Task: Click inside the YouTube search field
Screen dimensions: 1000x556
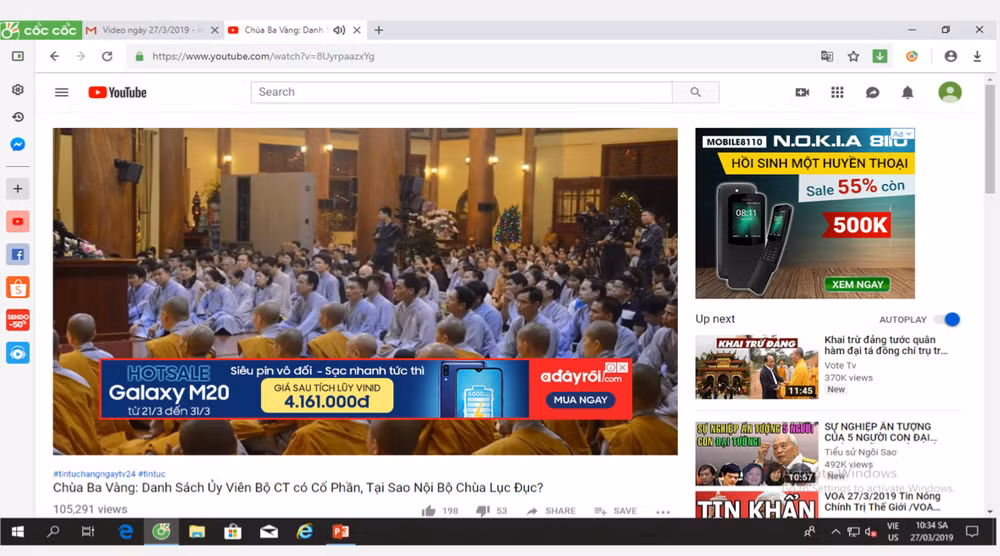Action: click(462, 92)
